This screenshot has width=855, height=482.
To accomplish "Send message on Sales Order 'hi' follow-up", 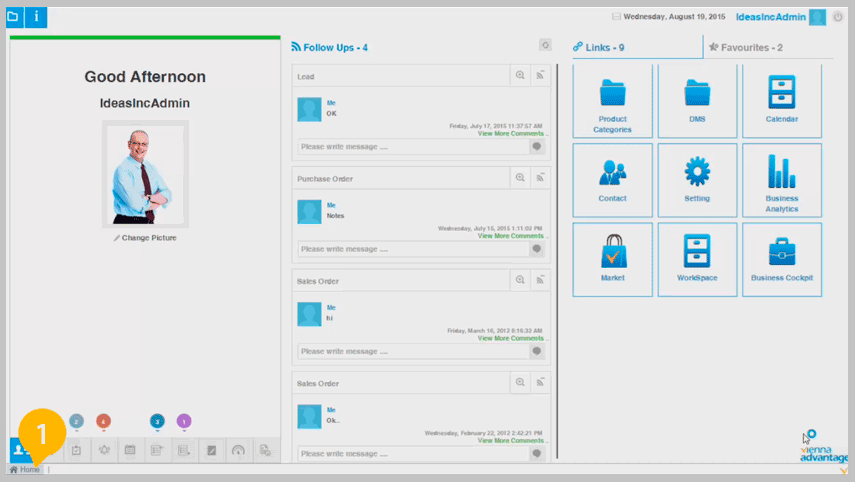I will click(537, 352).
